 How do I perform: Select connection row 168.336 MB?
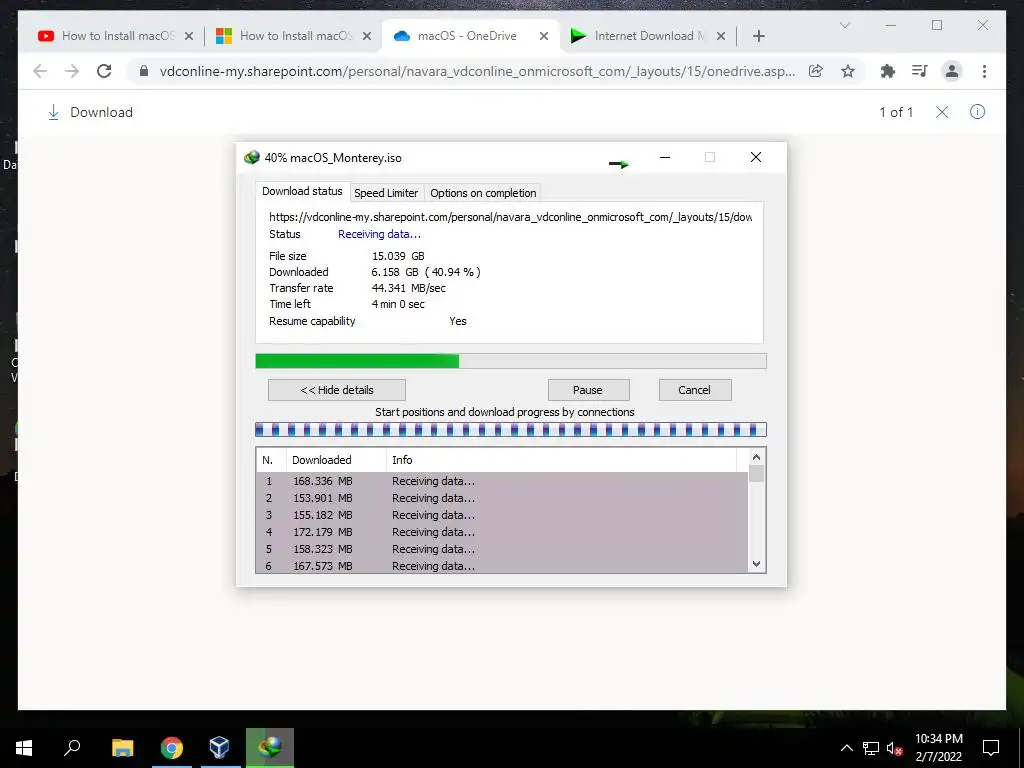[502, 481]
